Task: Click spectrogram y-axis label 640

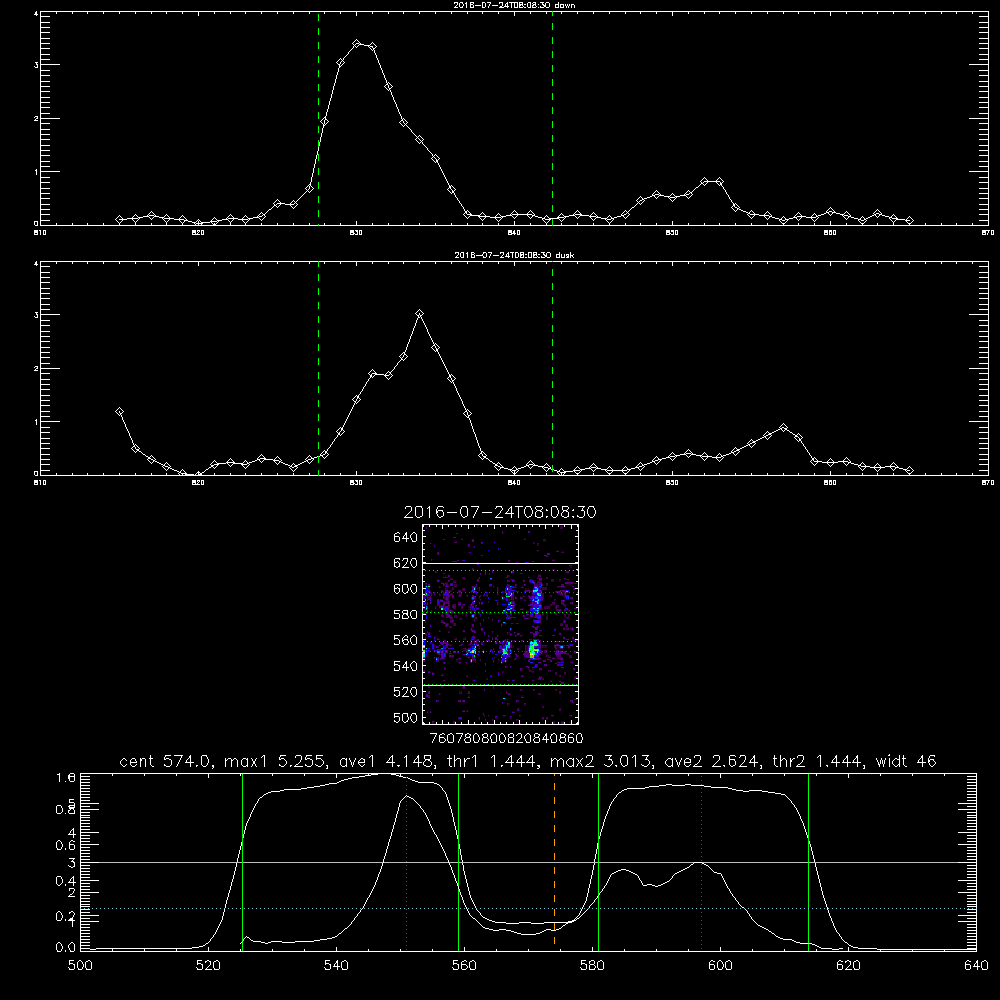Action: (x=405, y=538)
